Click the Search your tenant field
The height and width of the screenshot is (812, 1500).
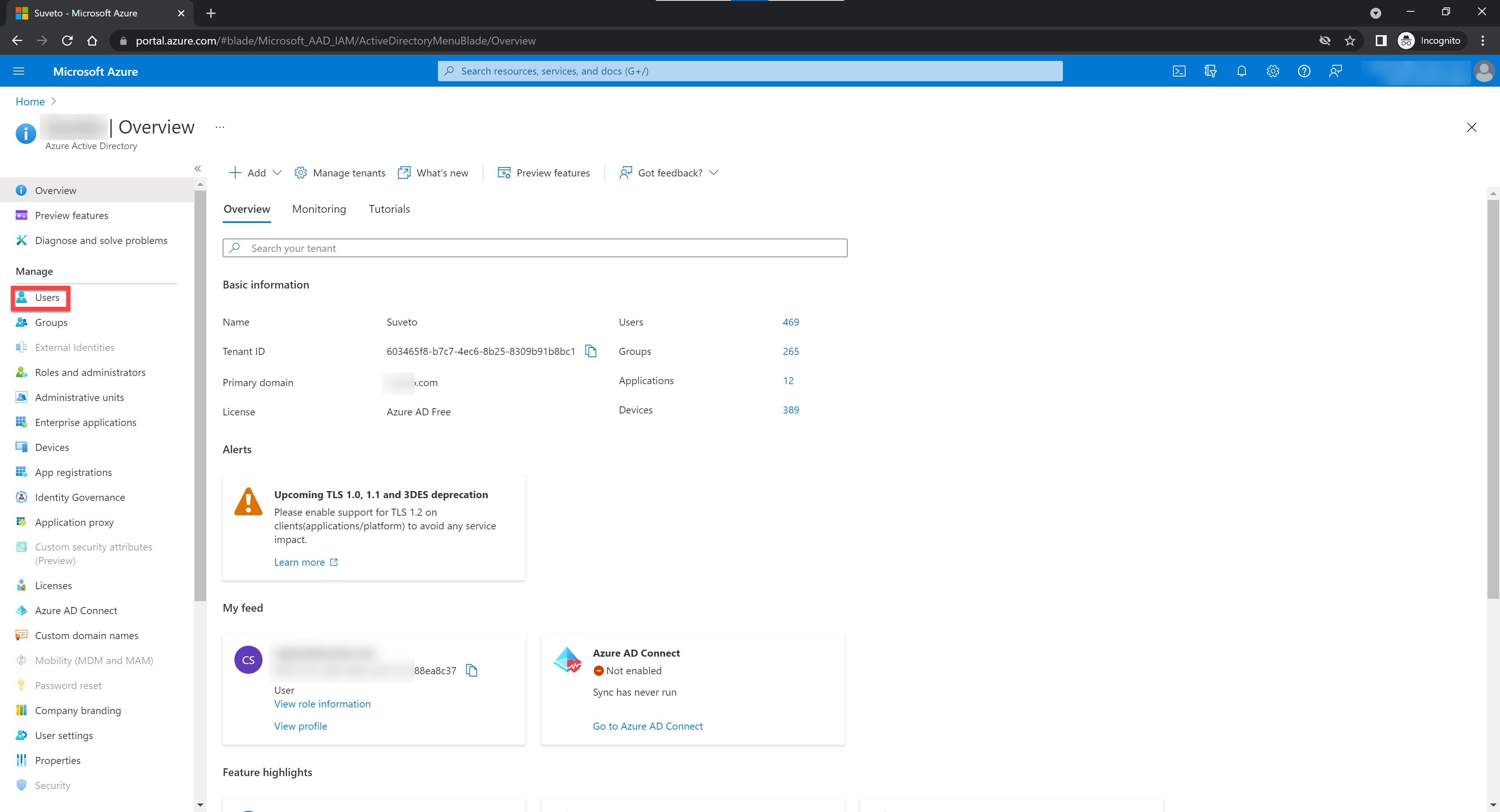click(534, 248)
